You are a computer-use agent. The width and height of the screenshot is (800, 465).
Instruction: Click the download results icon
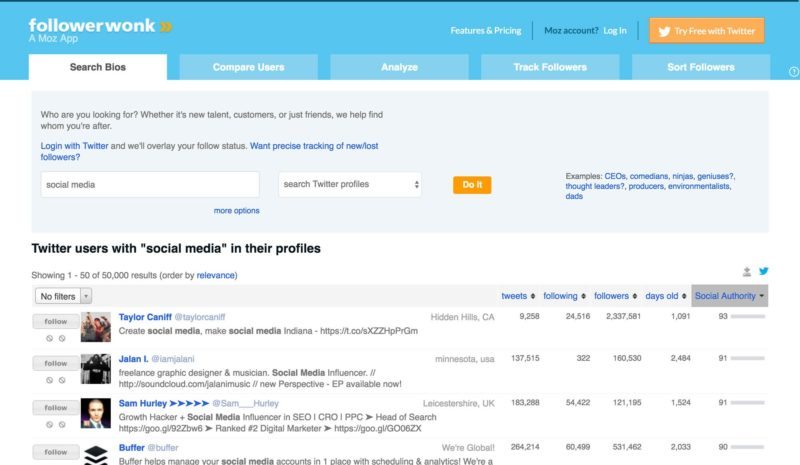[x=746, y=272]
